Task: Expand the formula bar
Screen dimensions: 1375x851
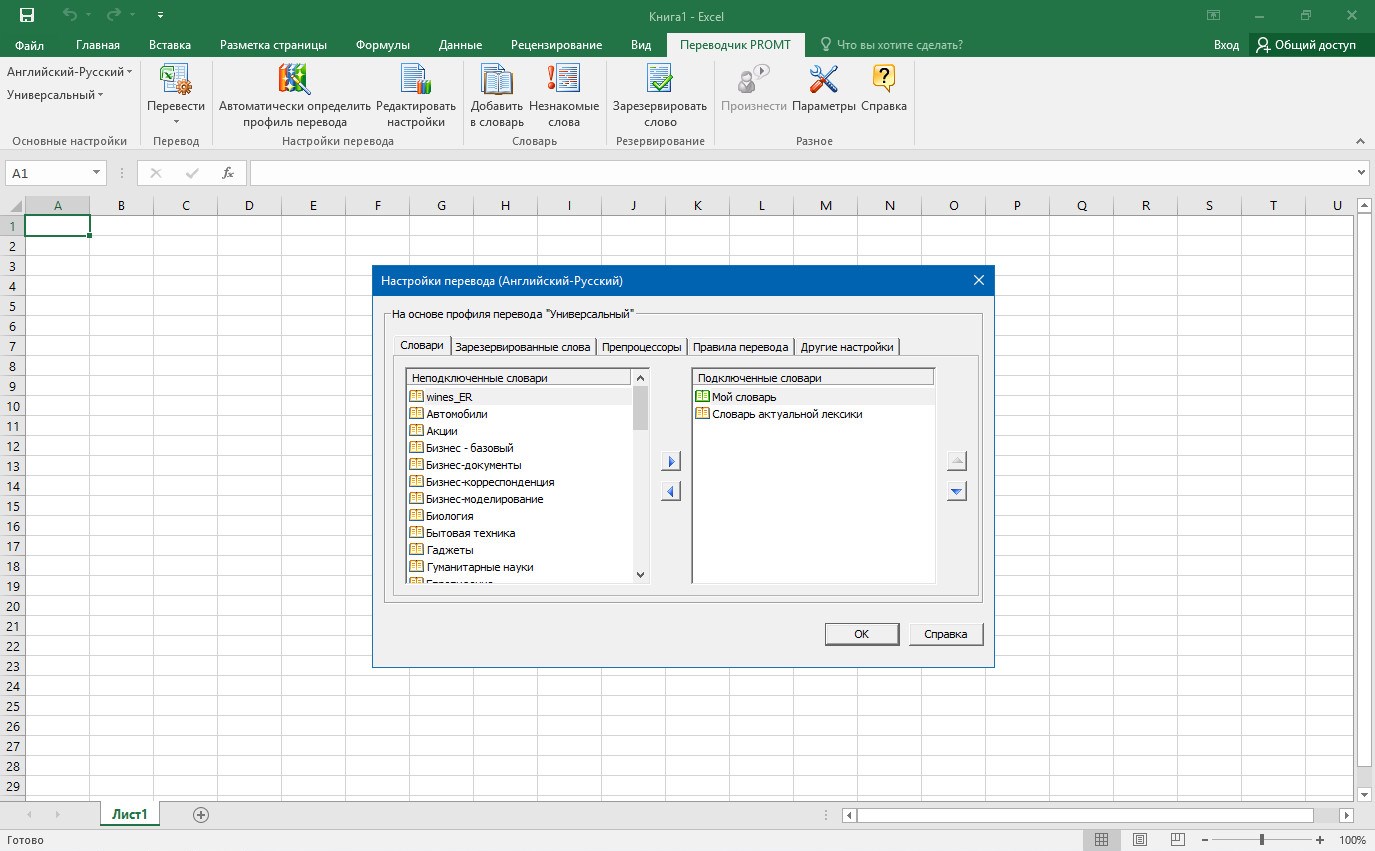Action: tap(1361, 173)
